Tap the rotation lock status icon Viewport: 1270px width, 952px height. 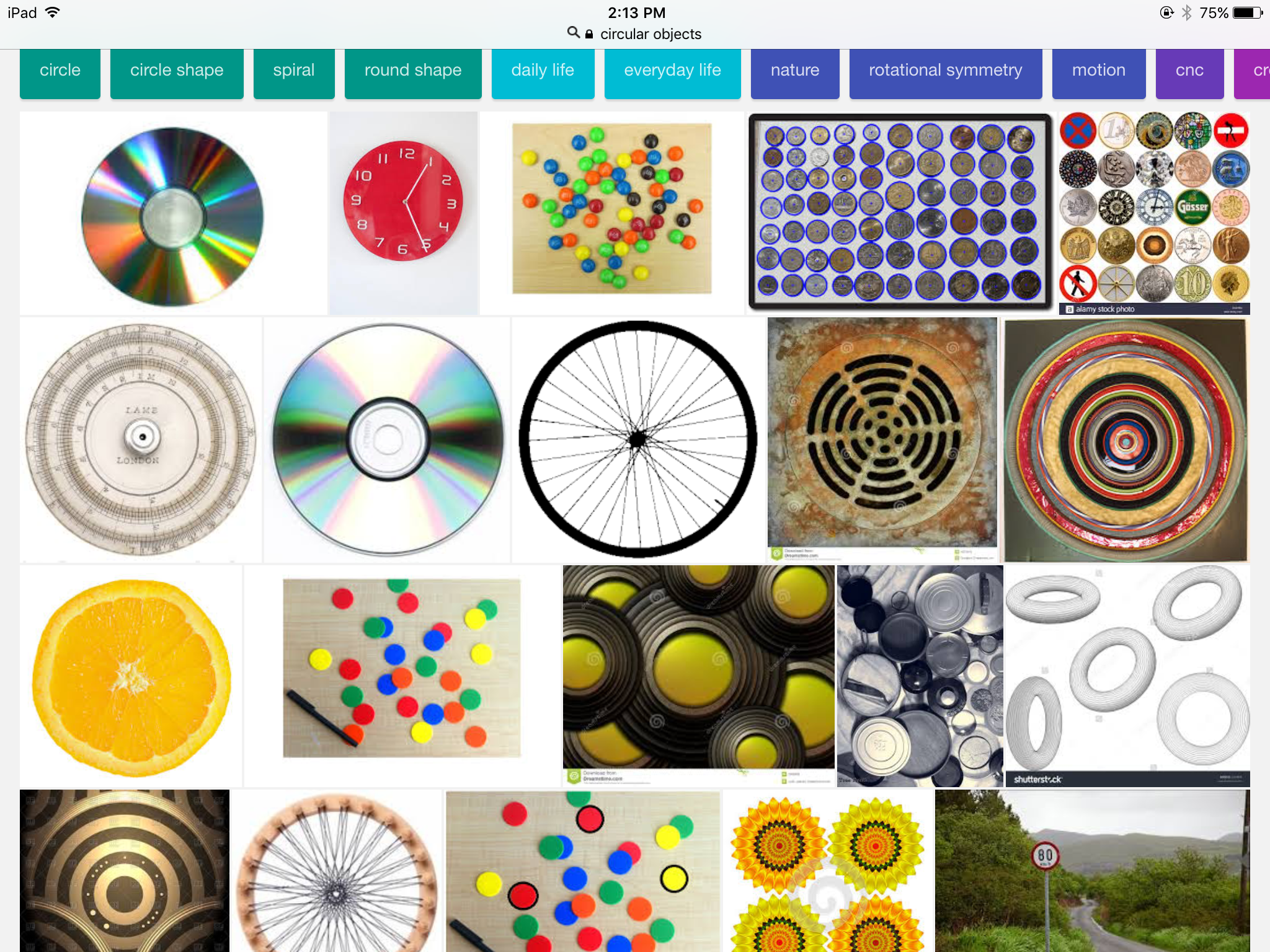[x=1166, y=12]
